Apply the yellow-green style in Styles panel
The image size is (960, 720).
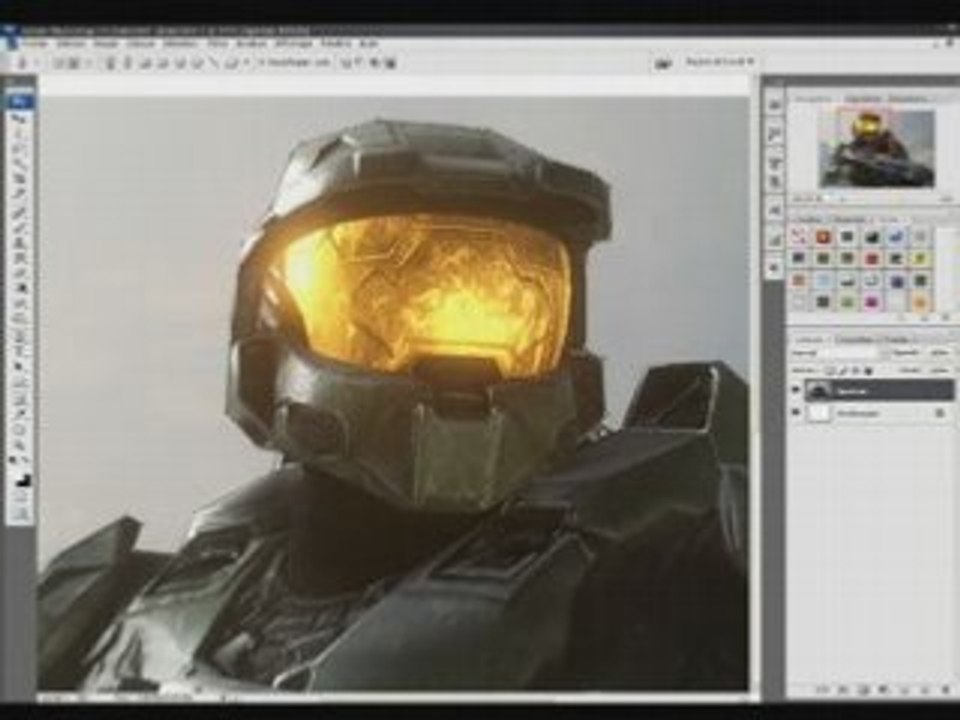pyautogui.click(x=920, y=259)
